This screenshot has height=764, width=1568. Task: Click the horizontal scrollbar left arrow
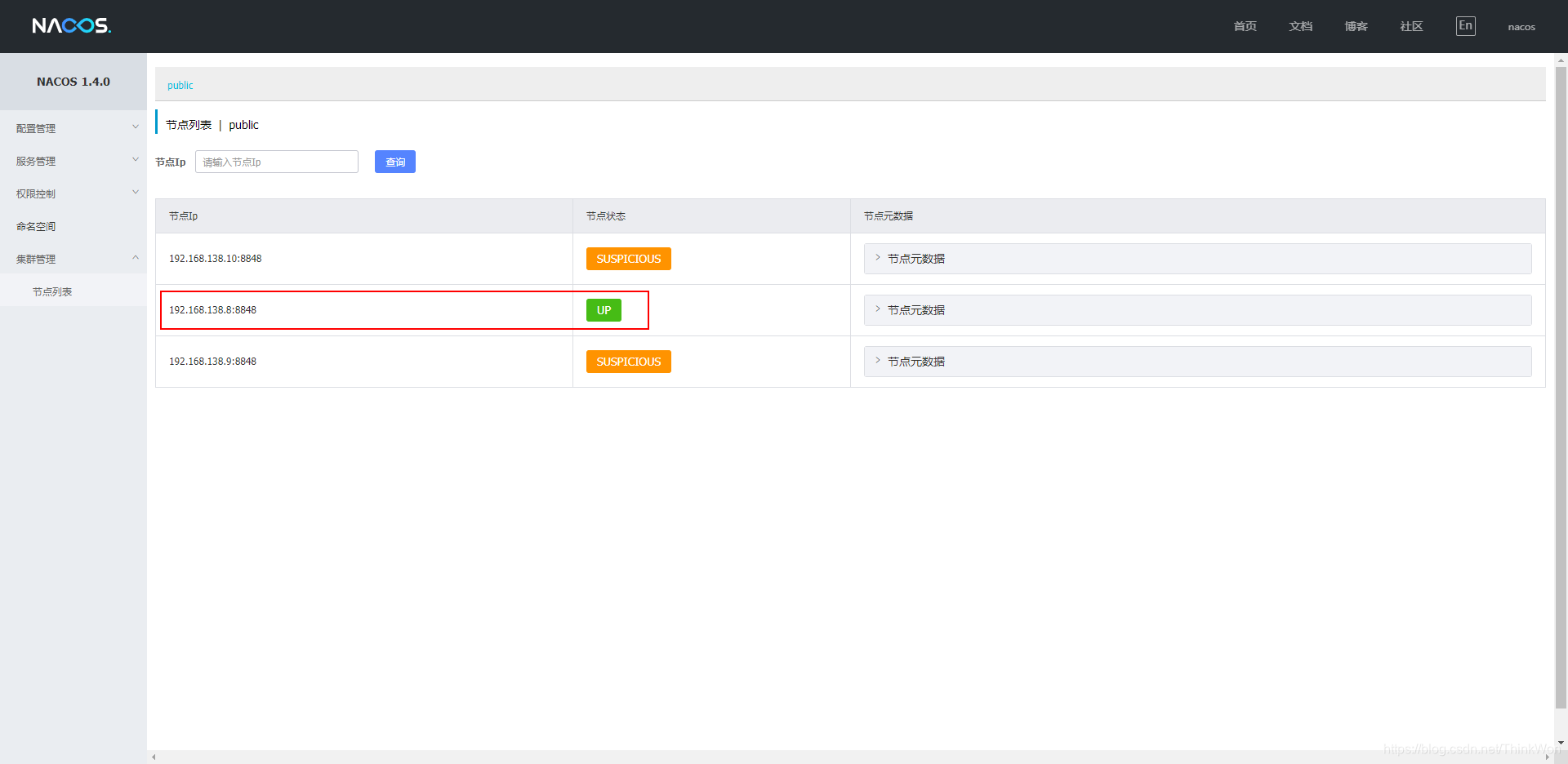click(154, 757)
